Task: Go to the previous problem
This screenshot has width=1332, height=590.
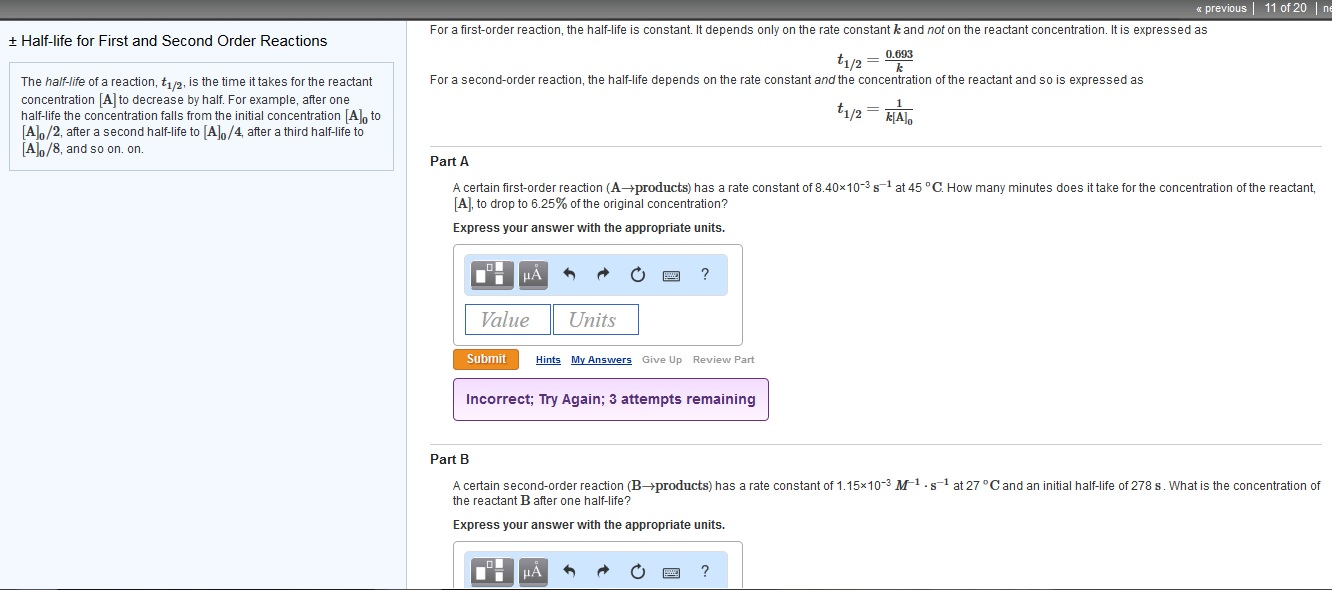Action: (x=1220, y=8)
